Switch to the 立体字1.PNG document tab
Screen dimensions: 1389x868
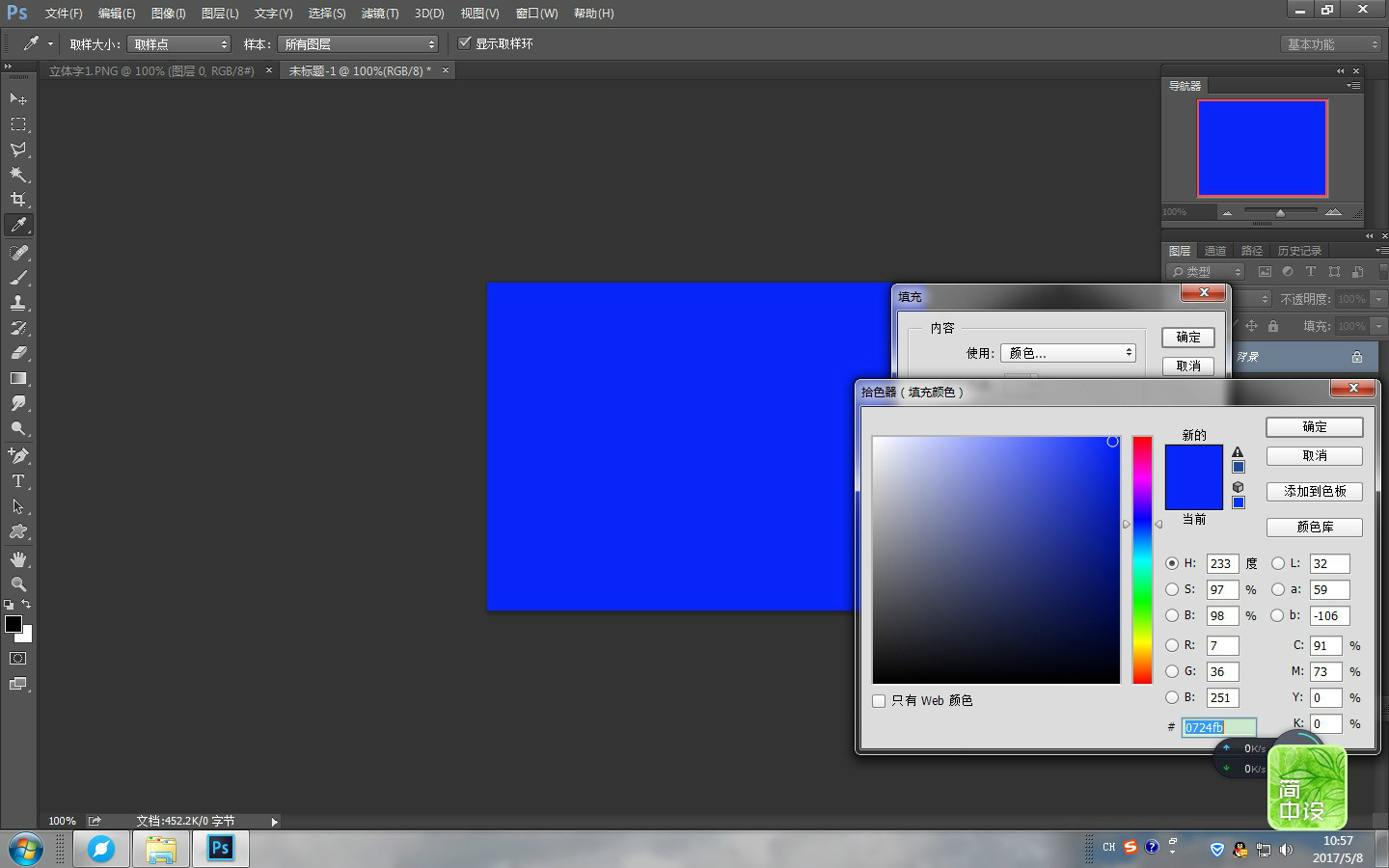151,70
